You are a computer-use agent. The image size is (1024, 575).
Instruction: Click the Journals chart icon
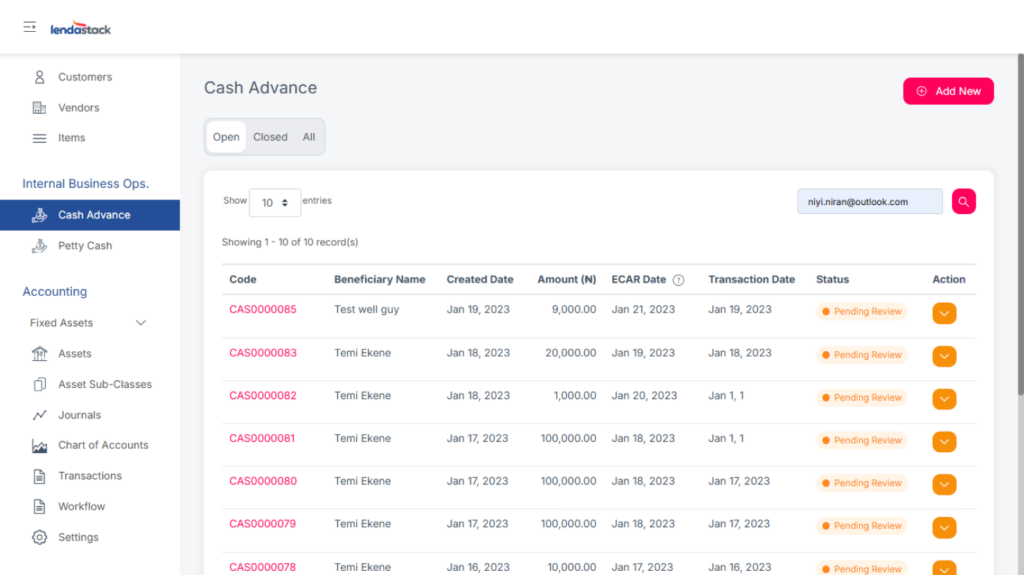tap(40, 415)
